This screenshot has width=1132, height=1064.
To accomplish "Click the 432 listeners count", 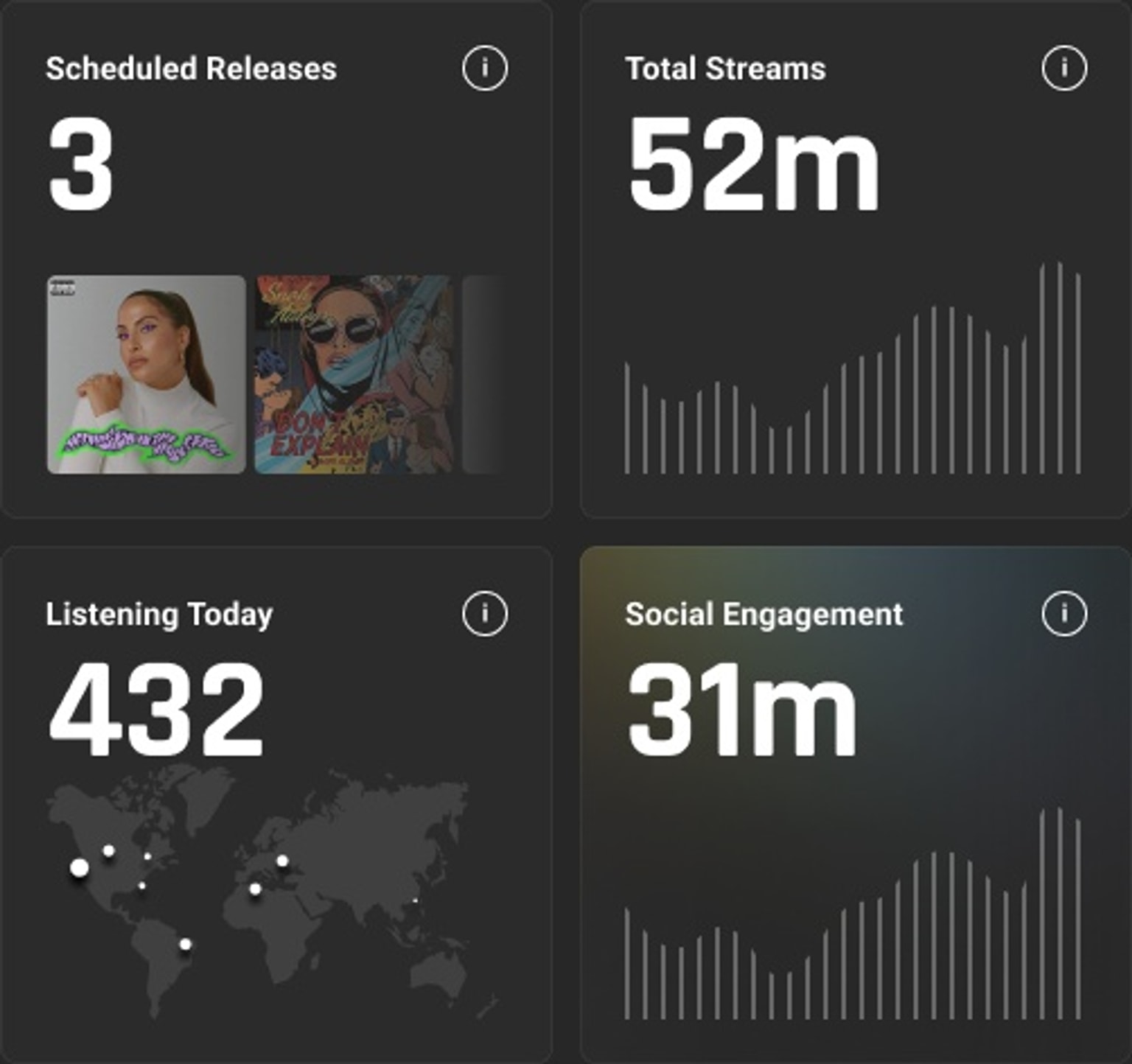I will point(156,710).
